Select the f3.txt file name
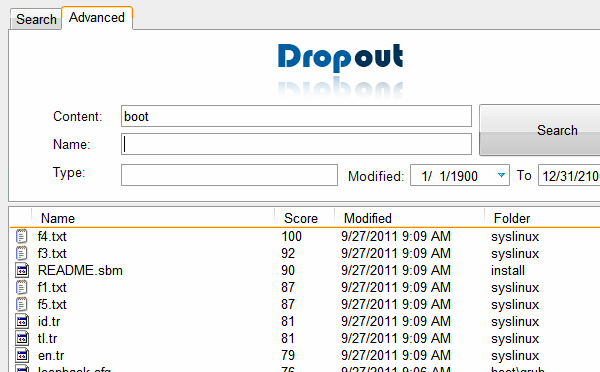The image size is (600, 372). click(x=52, y=253)
